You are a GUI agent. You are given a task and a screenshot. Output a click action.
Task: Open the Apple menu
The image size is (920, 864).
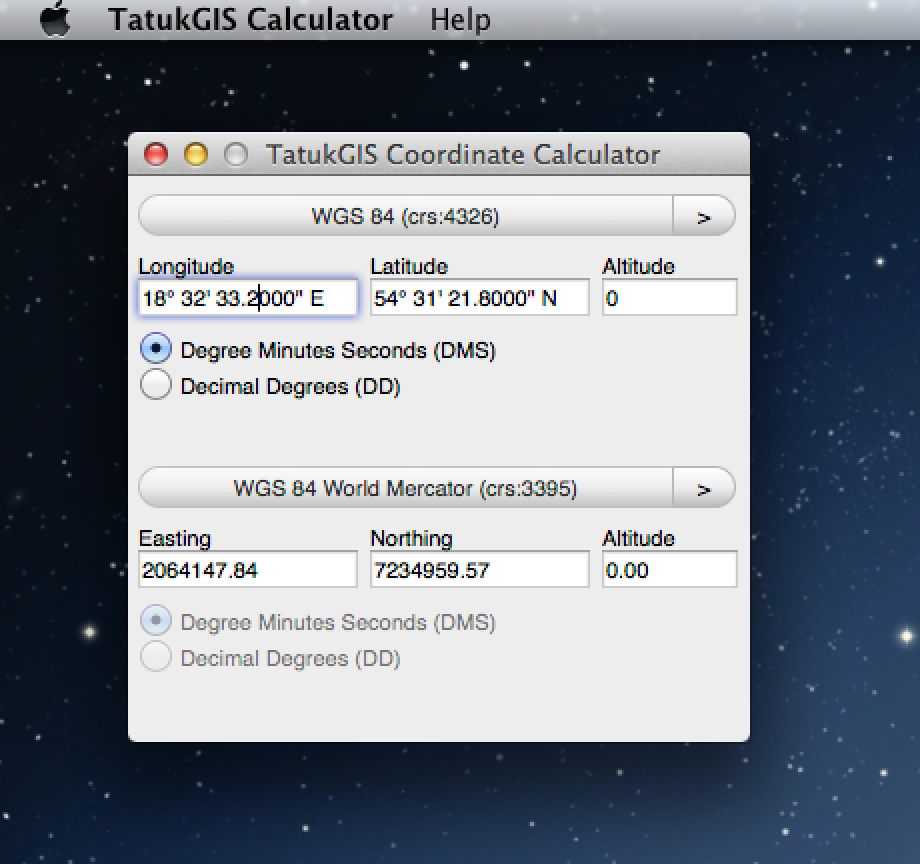(x=55, y=19)
